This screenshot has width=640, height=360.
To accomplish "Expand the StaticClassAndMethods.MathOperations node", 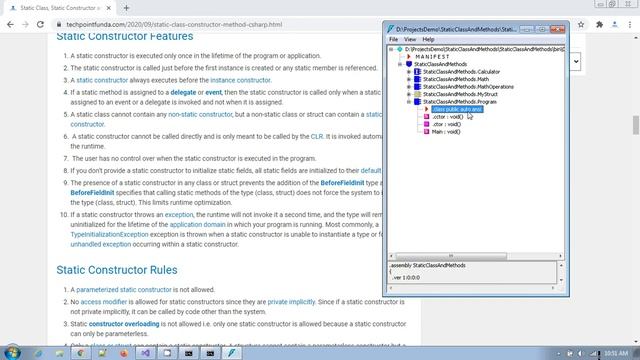I will click(409, 87).
